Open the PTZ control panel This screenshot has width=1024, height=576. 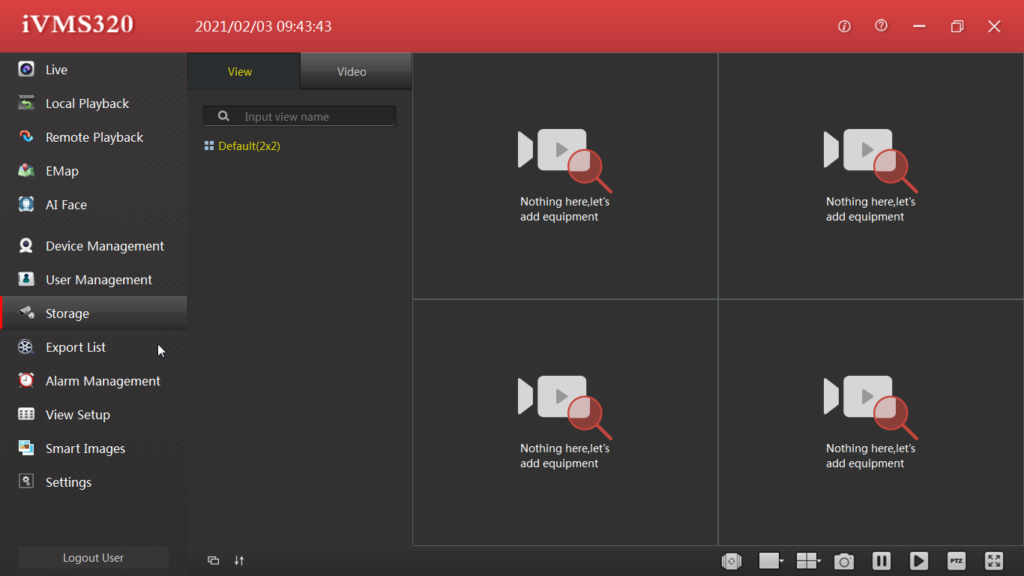click(x=956, y=561)
